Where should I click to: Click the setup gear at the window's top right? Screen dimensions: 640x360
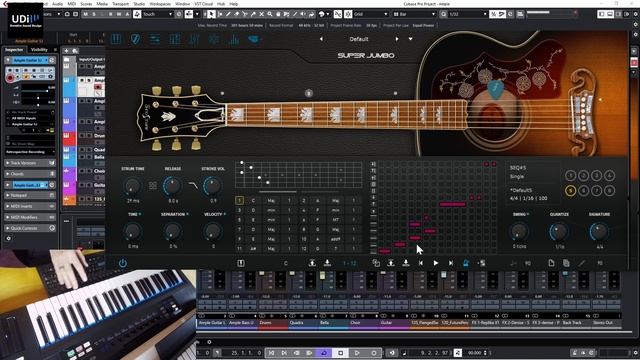(636, 14)
